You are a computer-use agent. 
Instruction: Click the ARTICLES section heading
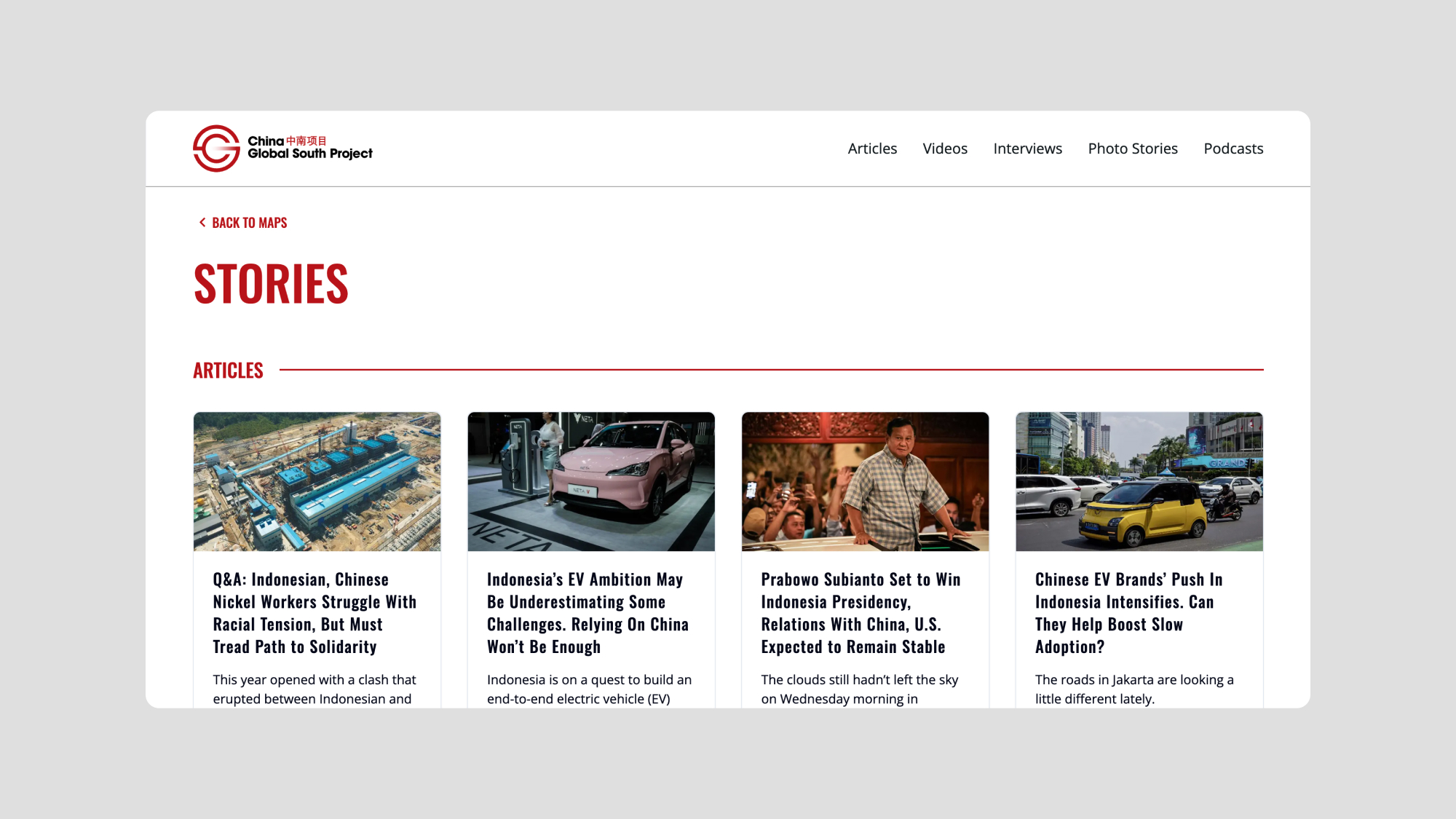pyautogui.click(x=228, y=371)
